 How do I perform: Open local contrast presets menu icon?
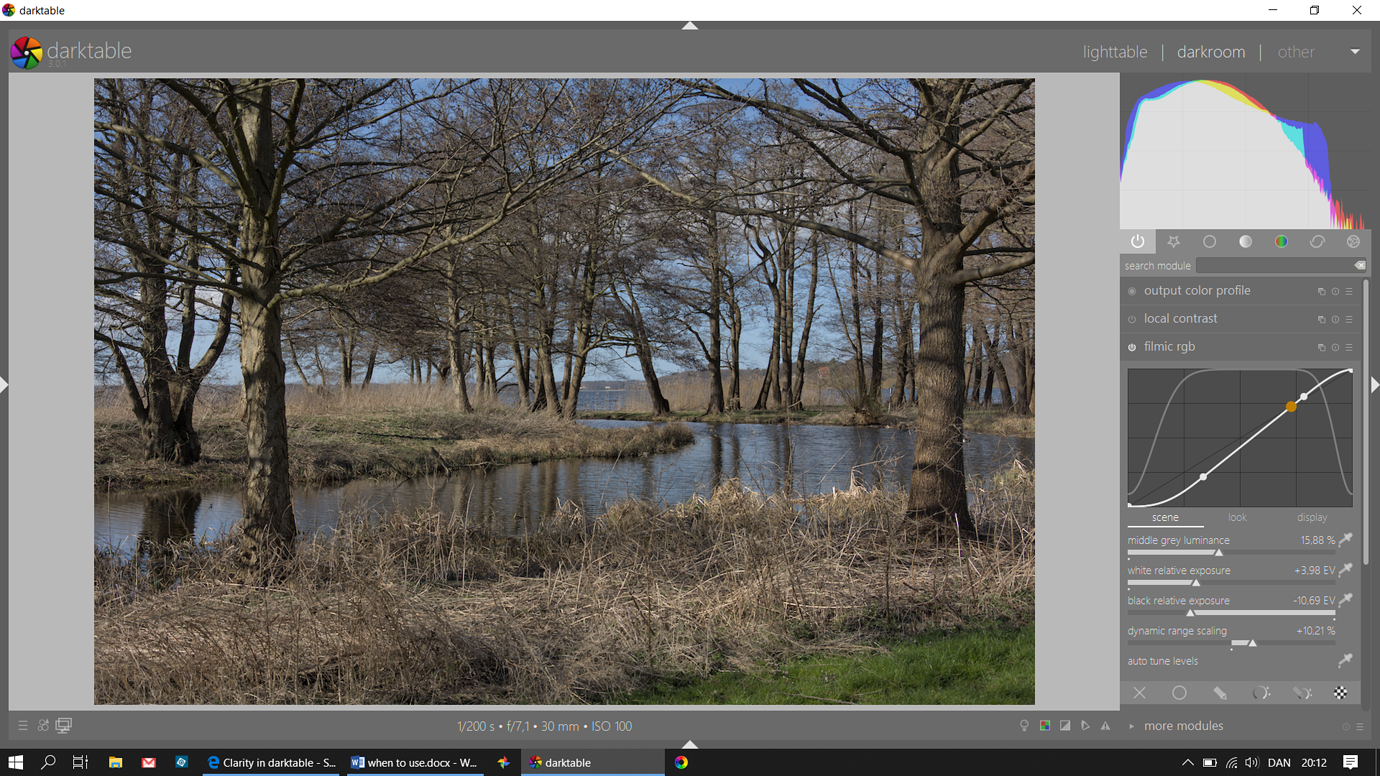click(1349, 320)
